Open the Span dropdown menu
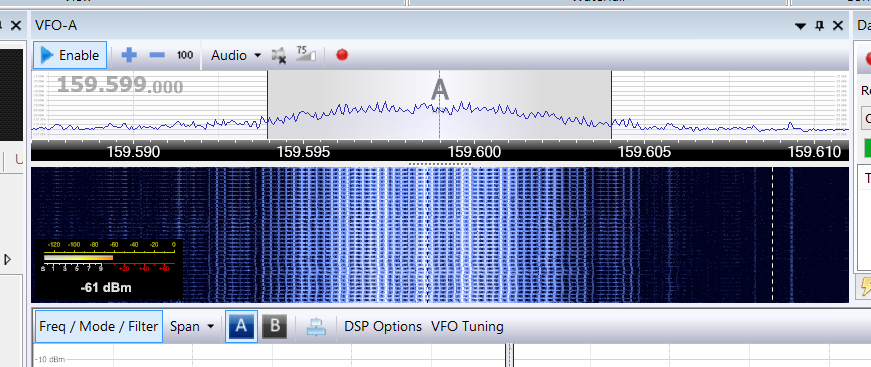This screenshot has height=367, width=871. click(x=192, y=326)
